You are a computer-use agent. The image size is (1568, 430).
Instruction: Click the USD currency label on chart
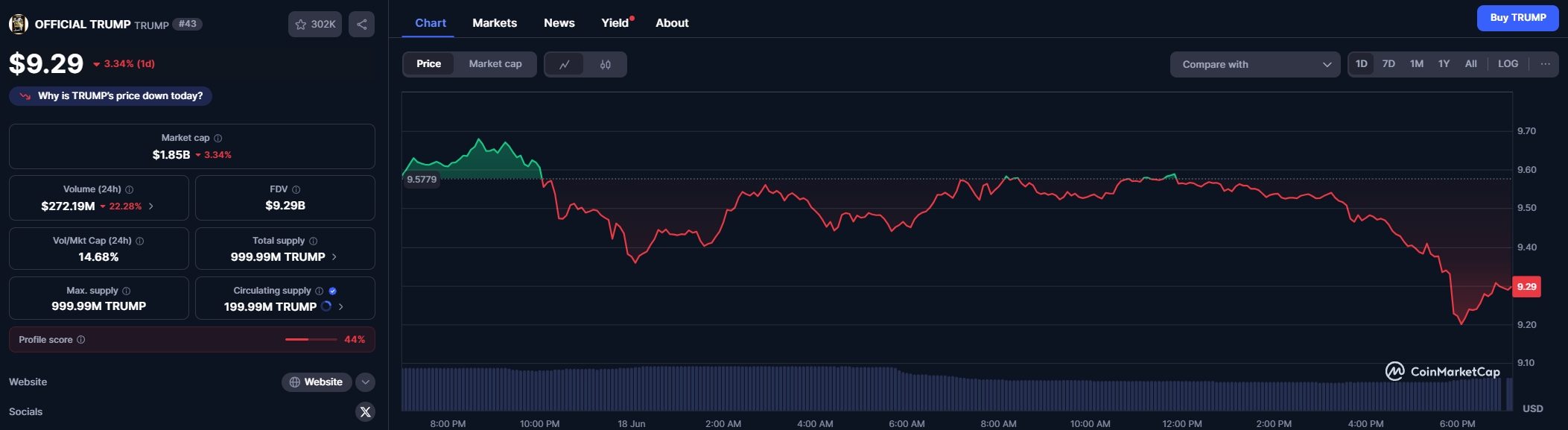tap(1533, 408)
